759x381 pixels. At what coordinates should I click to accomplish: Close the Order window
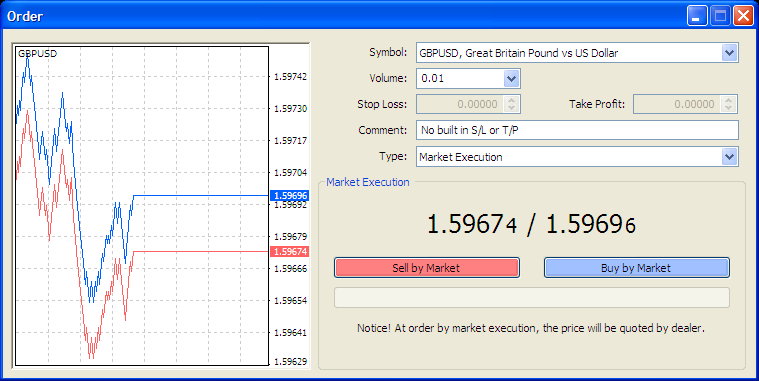pos(743,16)
